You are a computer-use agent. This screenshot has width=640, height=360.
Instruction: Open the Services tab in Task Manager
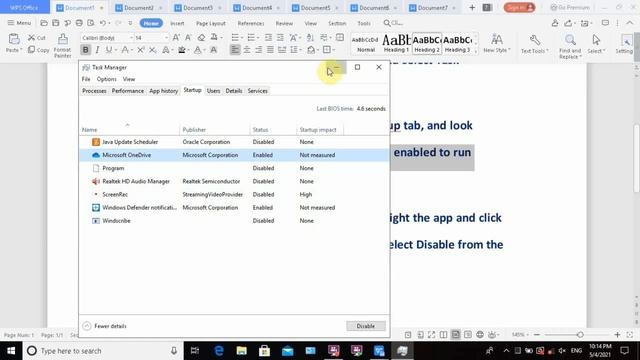point(258,91)
